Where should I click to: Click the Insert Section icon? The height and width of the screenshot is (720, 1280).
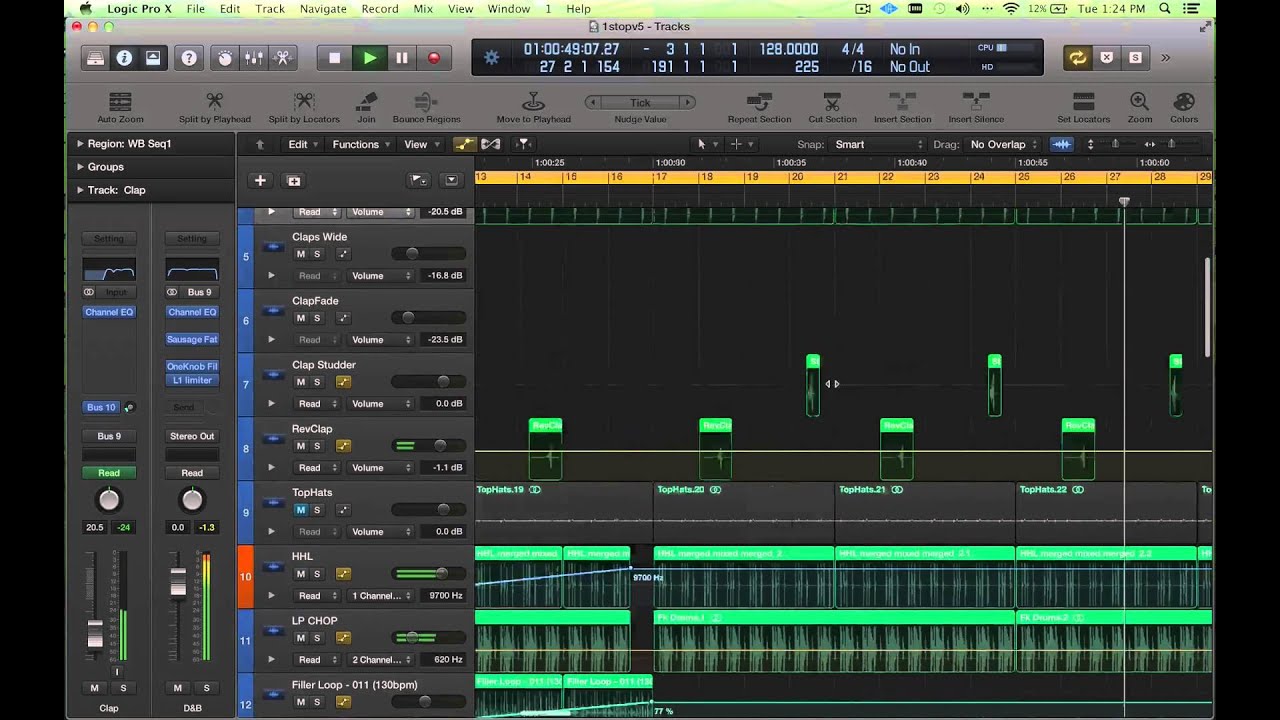[902, 101]
